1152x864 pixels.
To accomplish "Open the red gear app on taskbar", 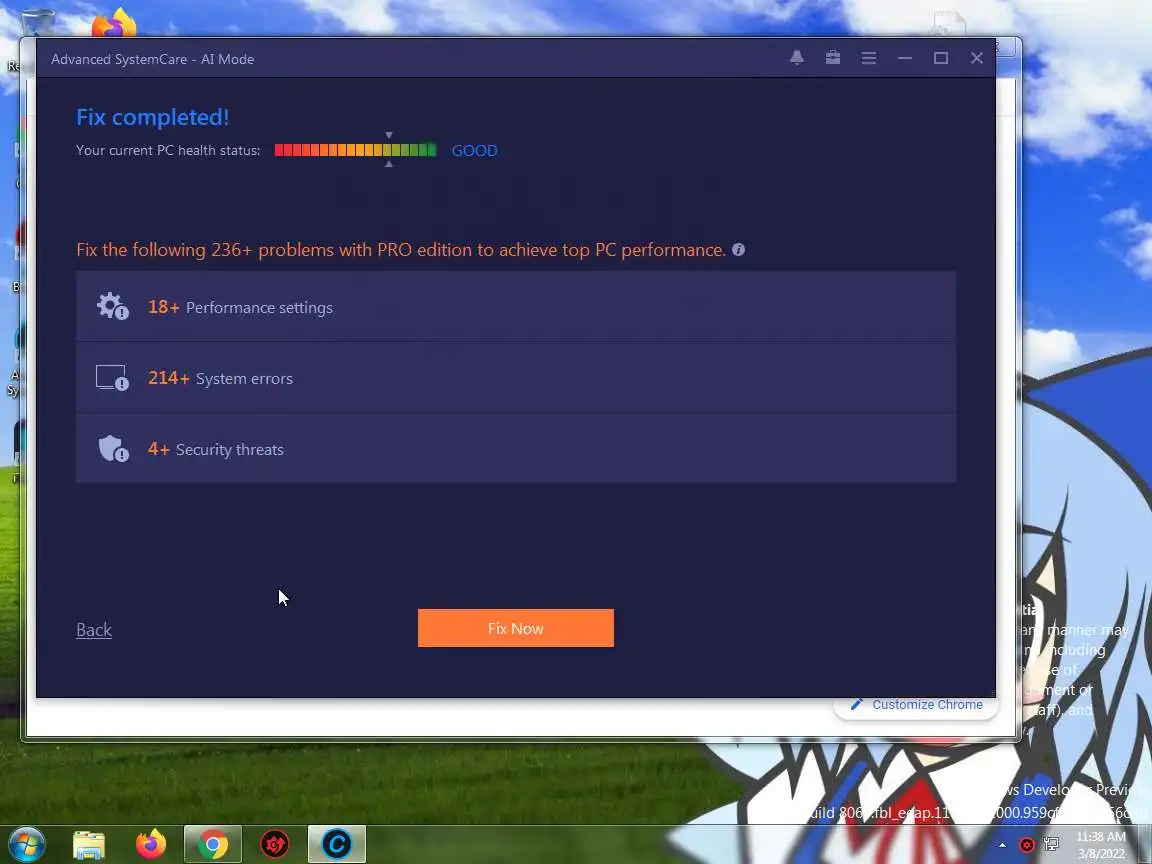I will (275, 845).
